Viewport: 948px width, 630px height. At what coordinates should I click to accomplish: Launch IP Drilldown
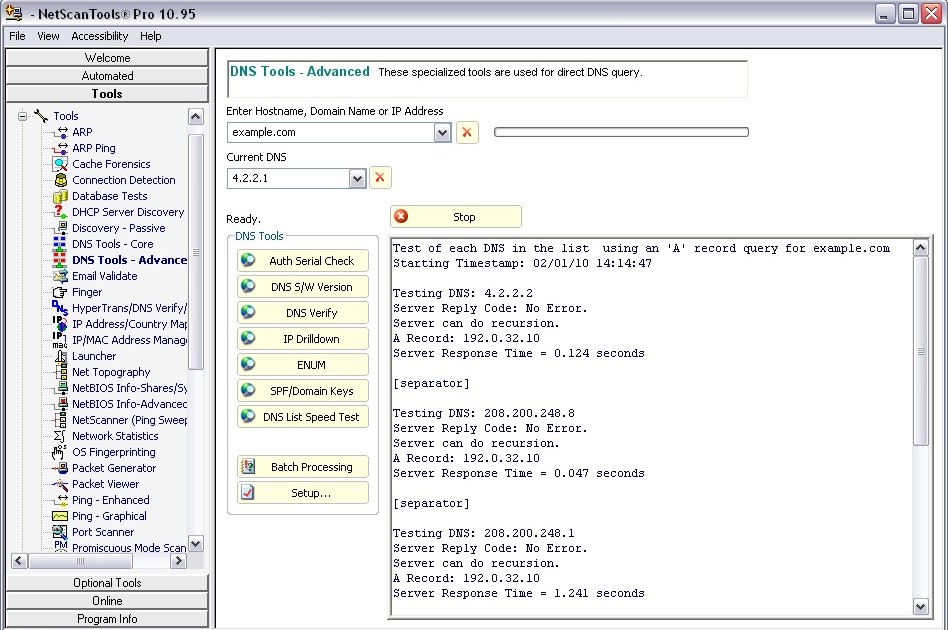pyautogui.click(x=303, y=339)
